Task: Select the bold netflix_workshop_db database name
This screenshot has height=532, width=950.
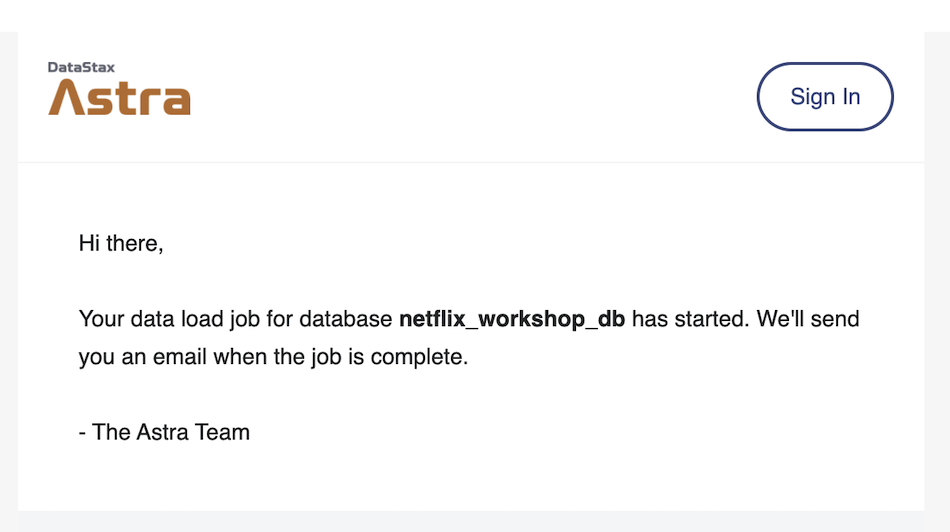Action: click(512, 319)
